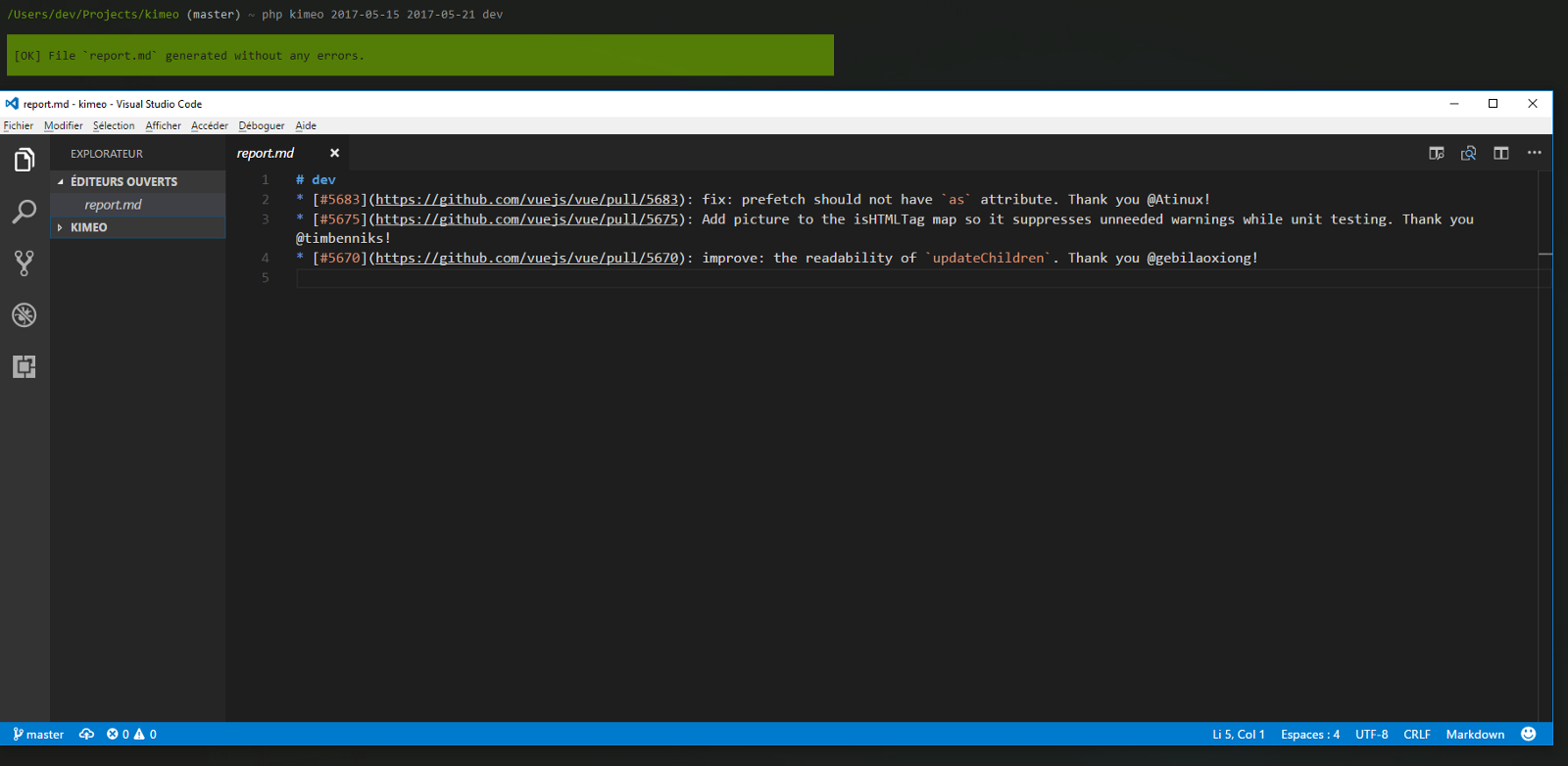Image resolution: width=1568 pixels, height=766 pixels.
Task: Open the editor More actions menu
Action: 1535,153
